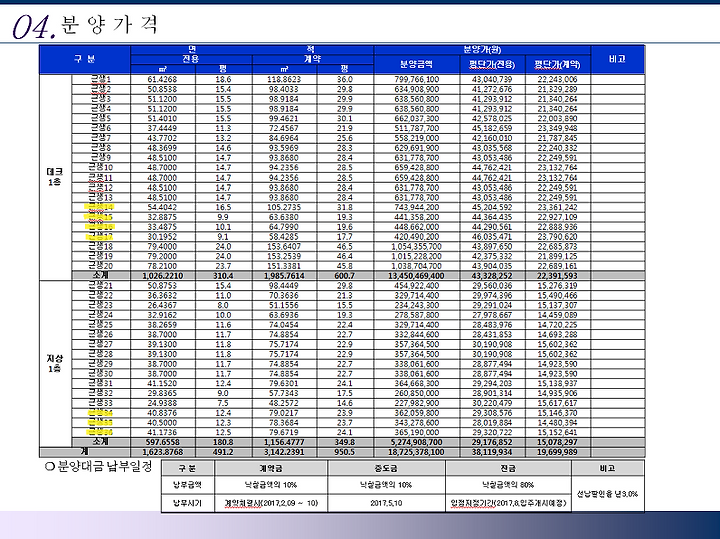720x539 pixels.
Task: Click the 선납할인율 년3.0% note
Action: tap(608, 494)
